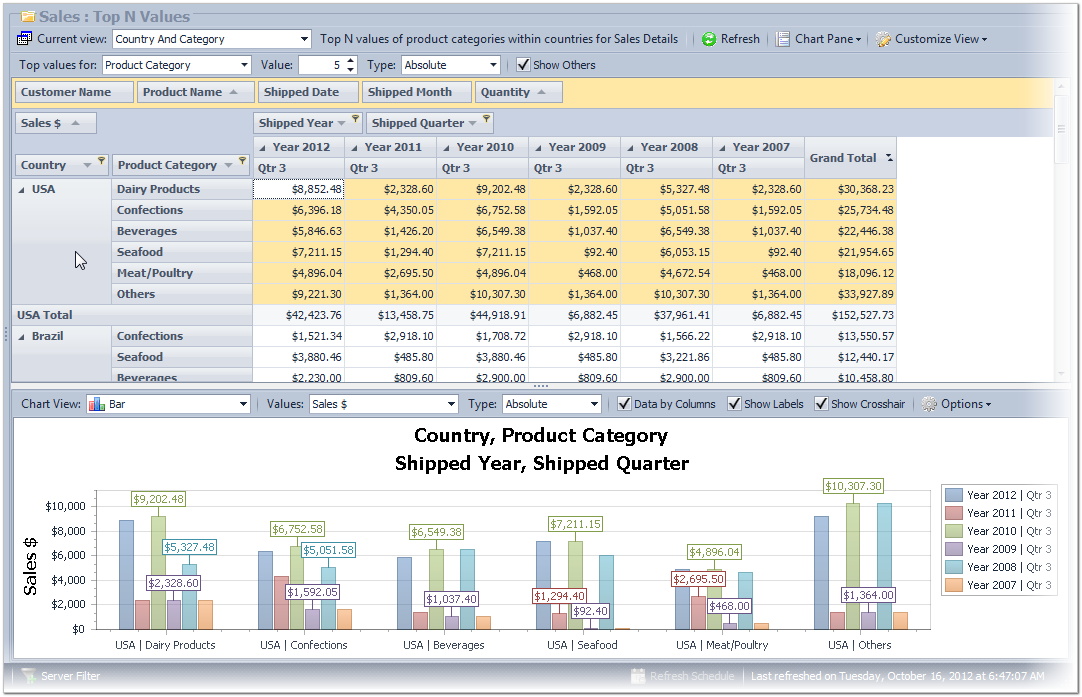
Task: Click the filter icon on Product Category field
Action: click(x=242, y=160)
